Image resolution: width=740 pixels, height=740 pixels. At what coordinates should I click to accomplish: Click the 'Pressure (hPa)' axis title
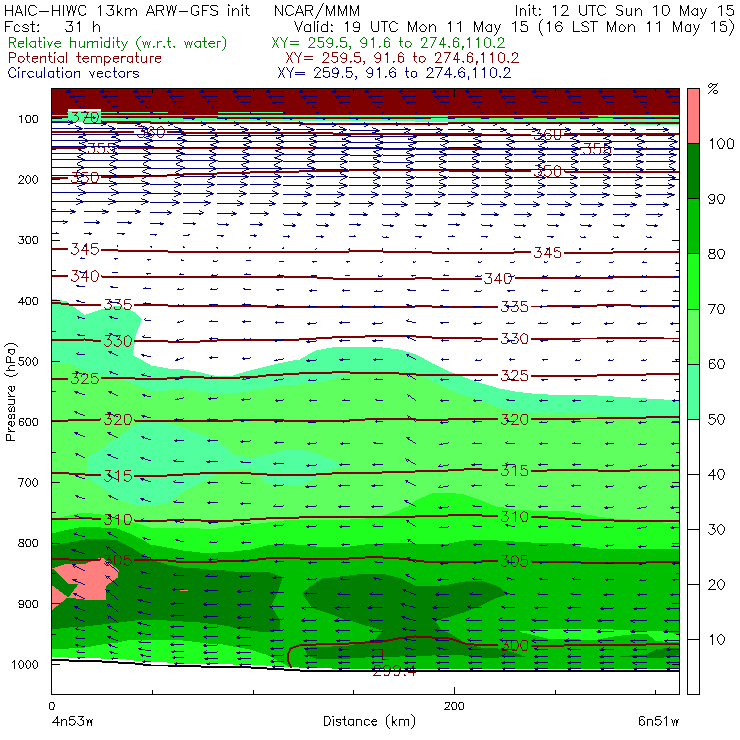[10, 392]
